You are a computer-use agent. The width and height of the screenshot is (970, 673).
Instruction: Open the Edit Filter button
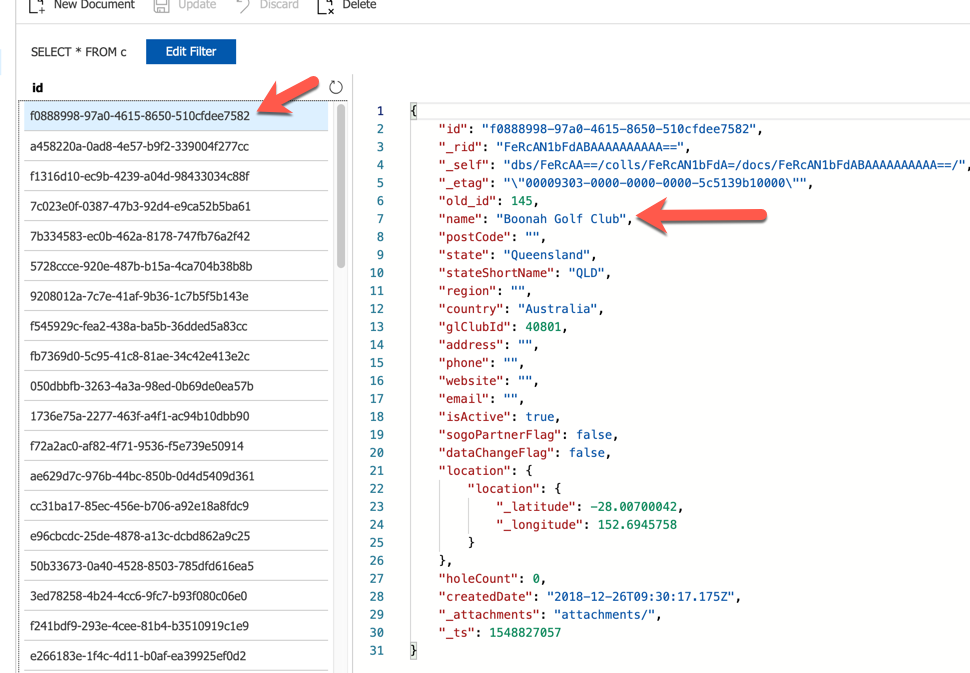(191, 51)
